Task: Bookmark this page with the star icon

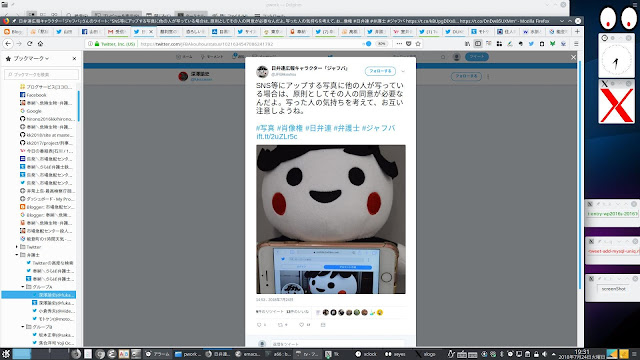Action: click(418, 44)
